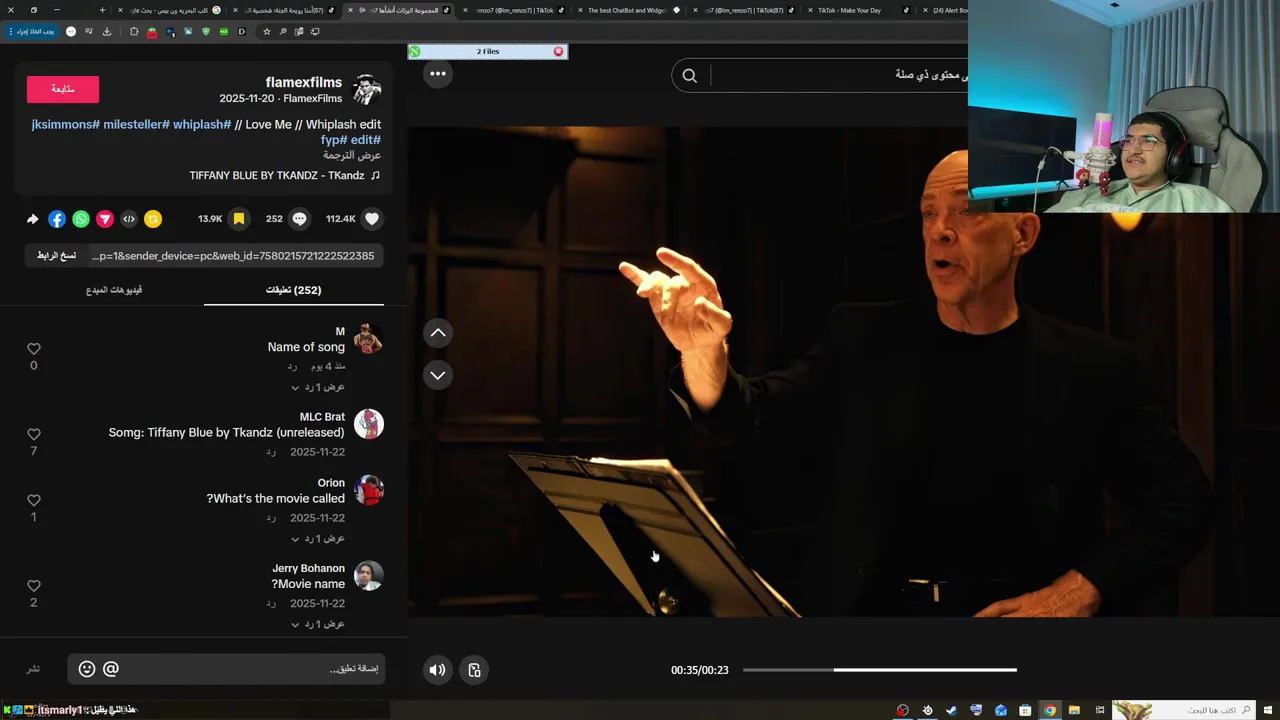
Task: Close the 2 Files popup bar
Action: coord(558,51)
